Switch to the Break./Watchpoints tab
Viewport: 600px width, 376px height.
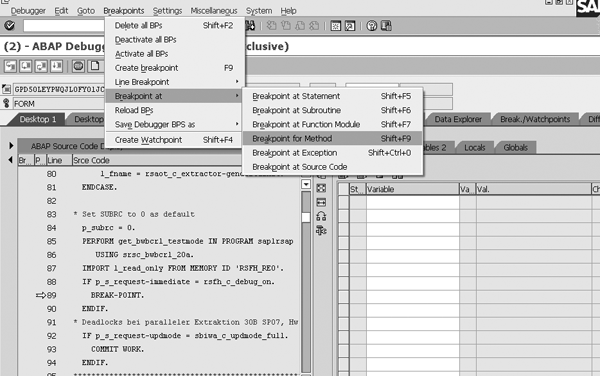tap(535, 119)
